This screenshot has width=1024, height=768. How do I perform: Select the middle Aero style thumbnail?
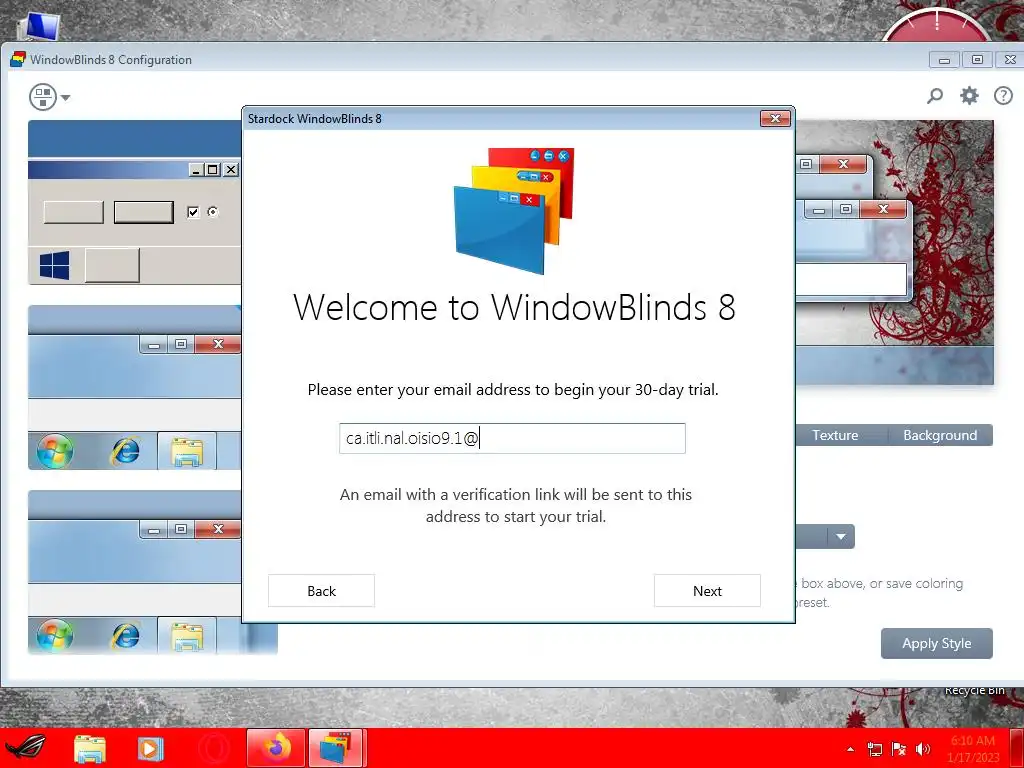coord(135,387)
